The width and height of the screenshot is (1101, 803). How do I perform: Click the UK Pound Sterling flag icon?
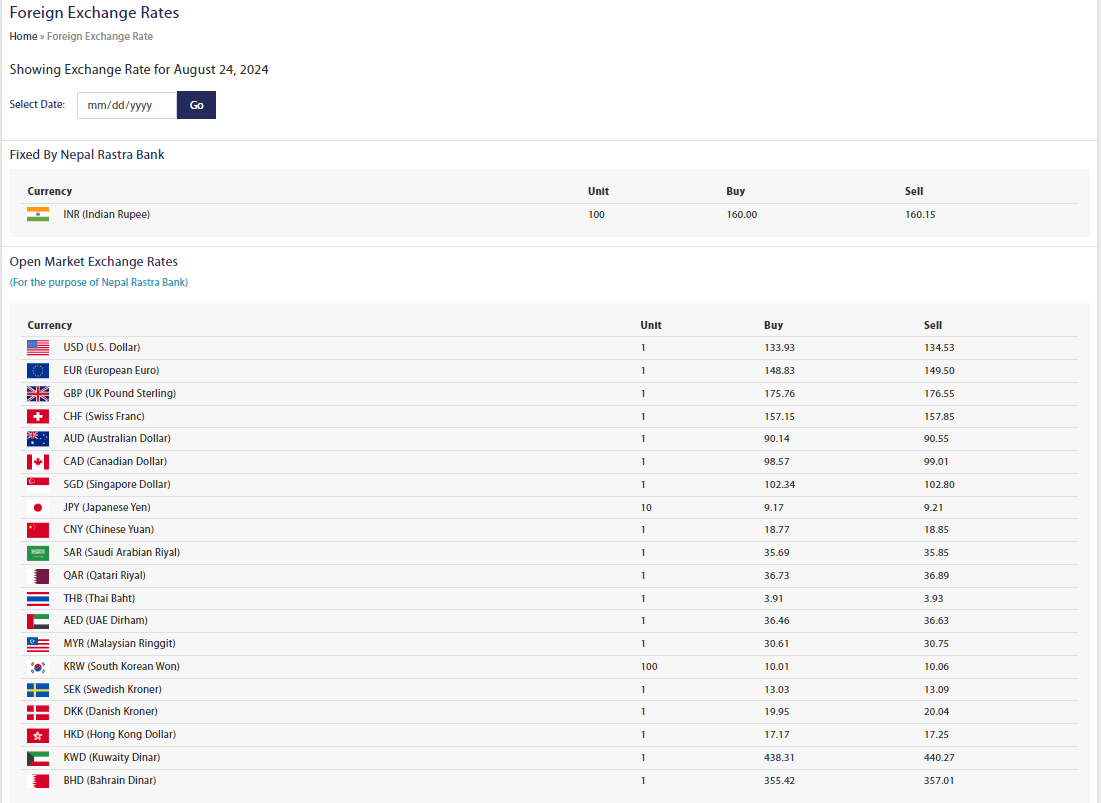38,393
